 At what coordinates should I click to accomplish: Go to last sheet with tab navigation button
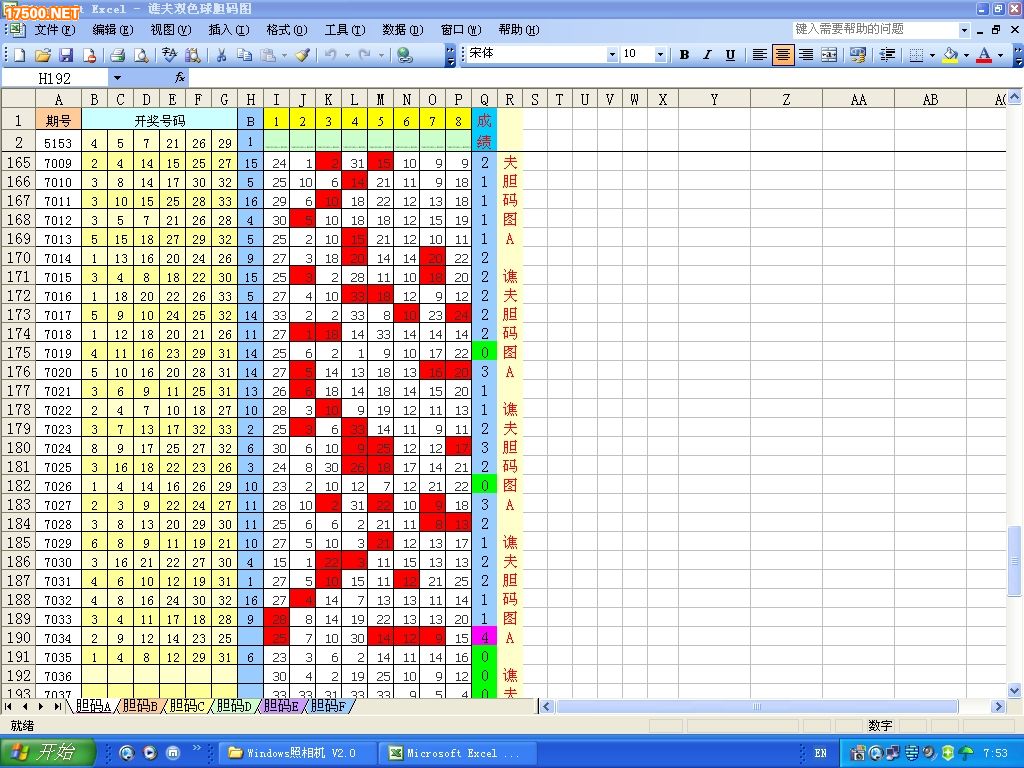click(x=58, y=707)
